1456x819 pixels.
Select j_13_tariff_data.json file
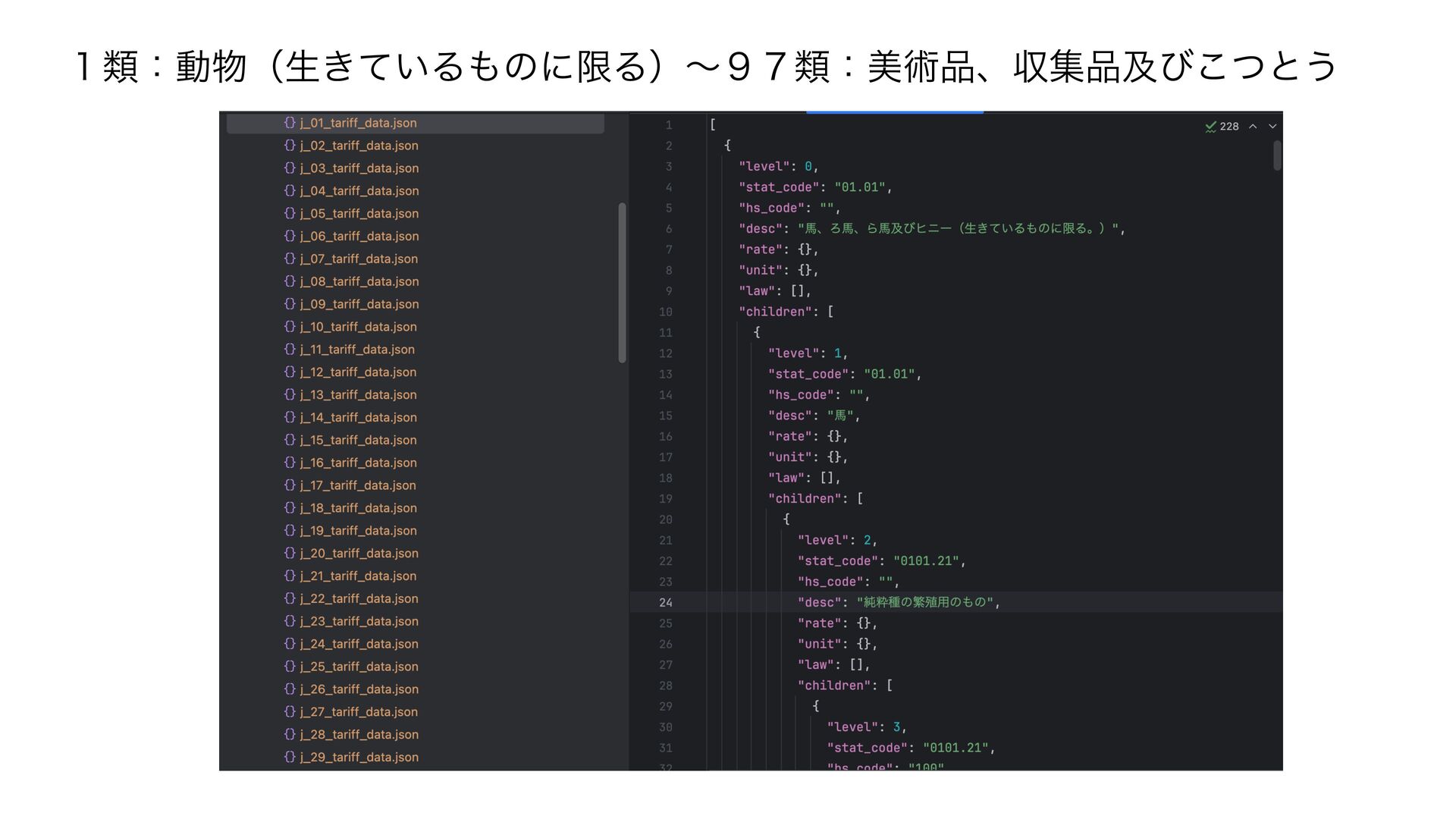point(350,395)
